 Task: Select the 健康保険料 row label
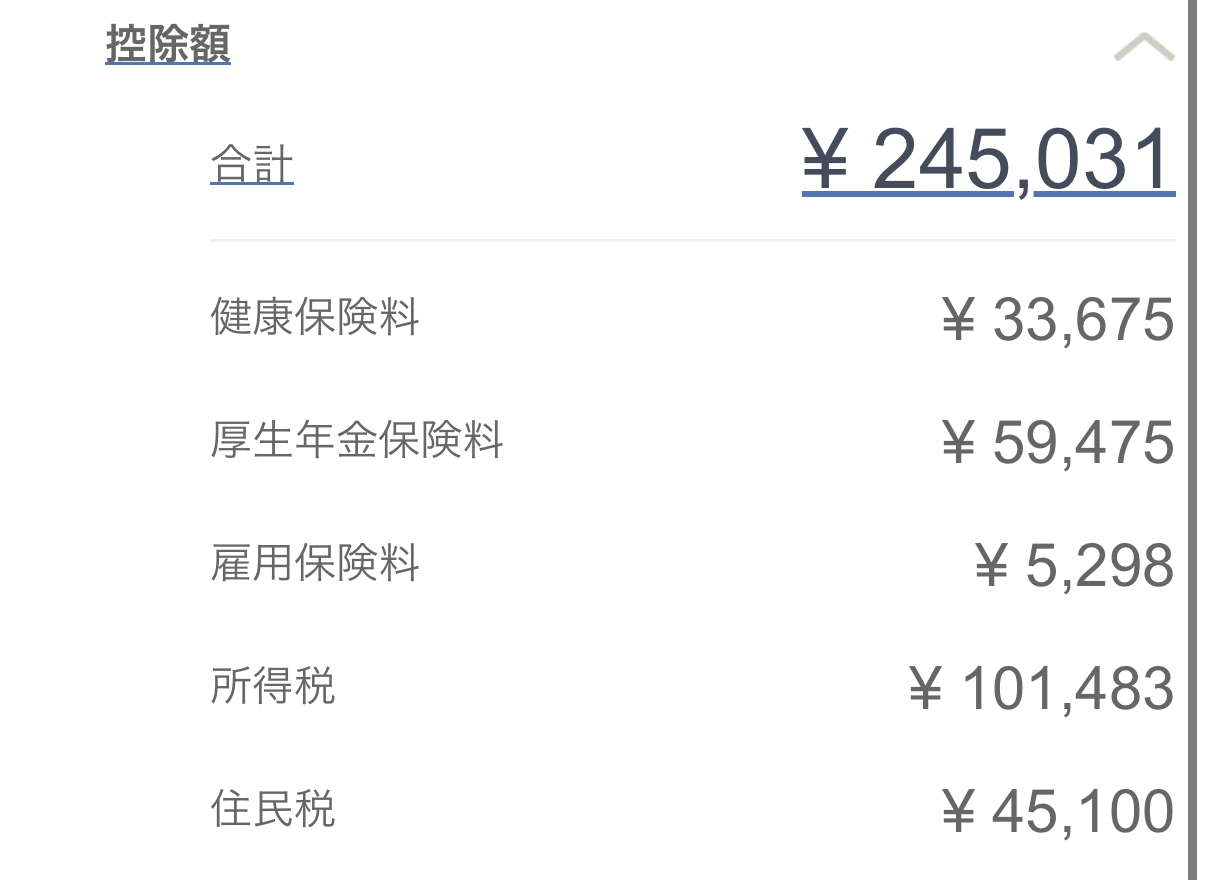(315, 317)
